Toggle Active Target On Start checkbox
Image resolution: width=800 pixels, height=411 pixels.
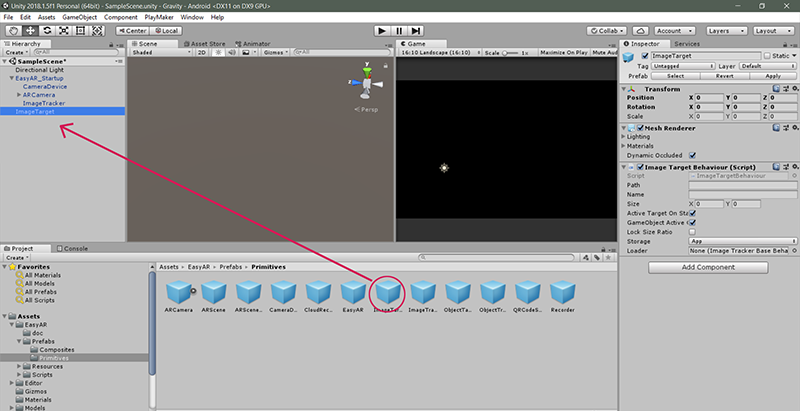point(692,213)
